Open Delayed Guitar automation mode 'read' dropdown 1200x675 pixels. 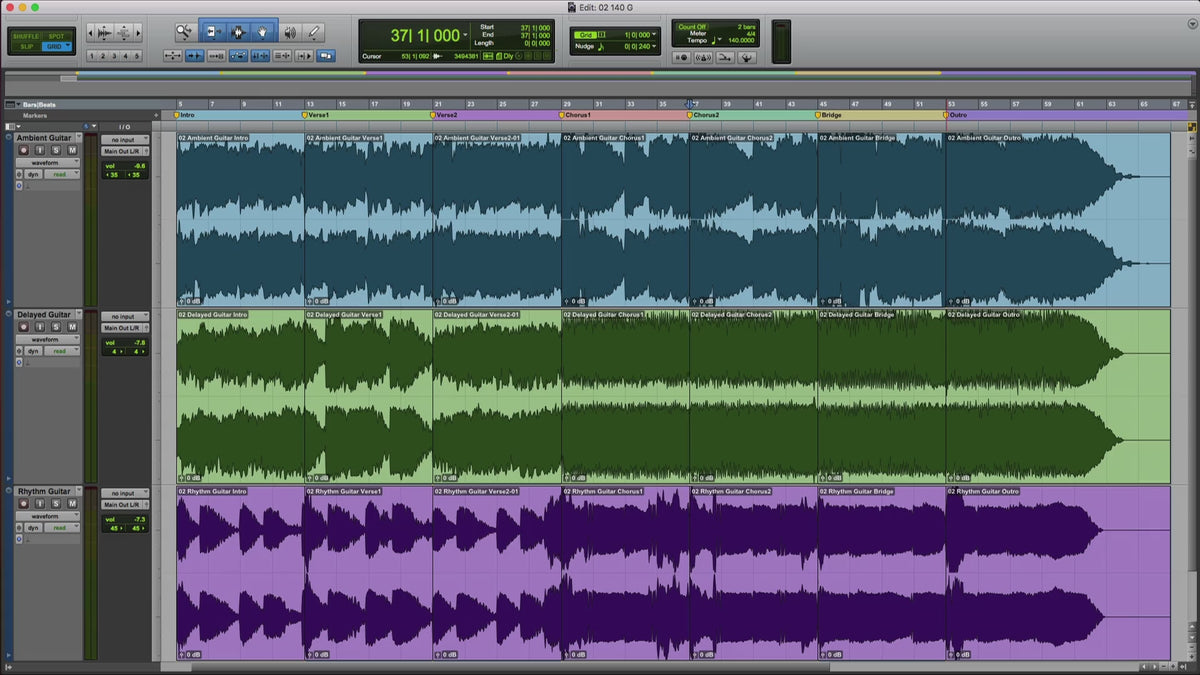(61, 351)
